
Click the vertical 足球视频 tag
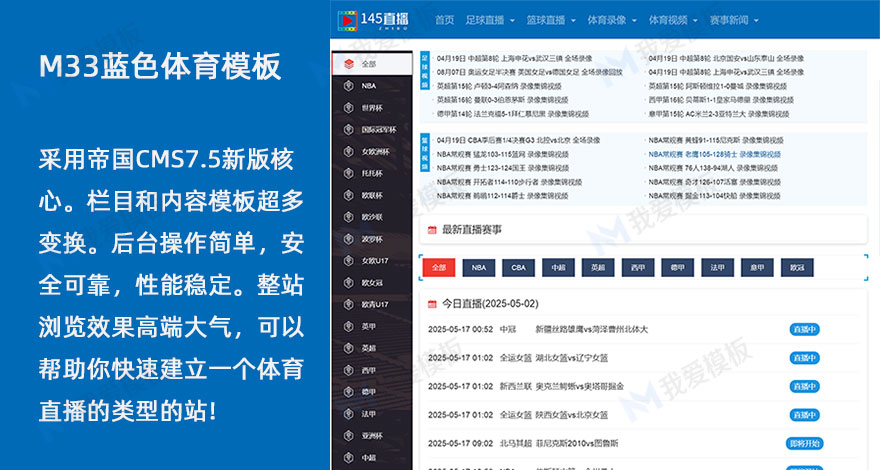425,71
